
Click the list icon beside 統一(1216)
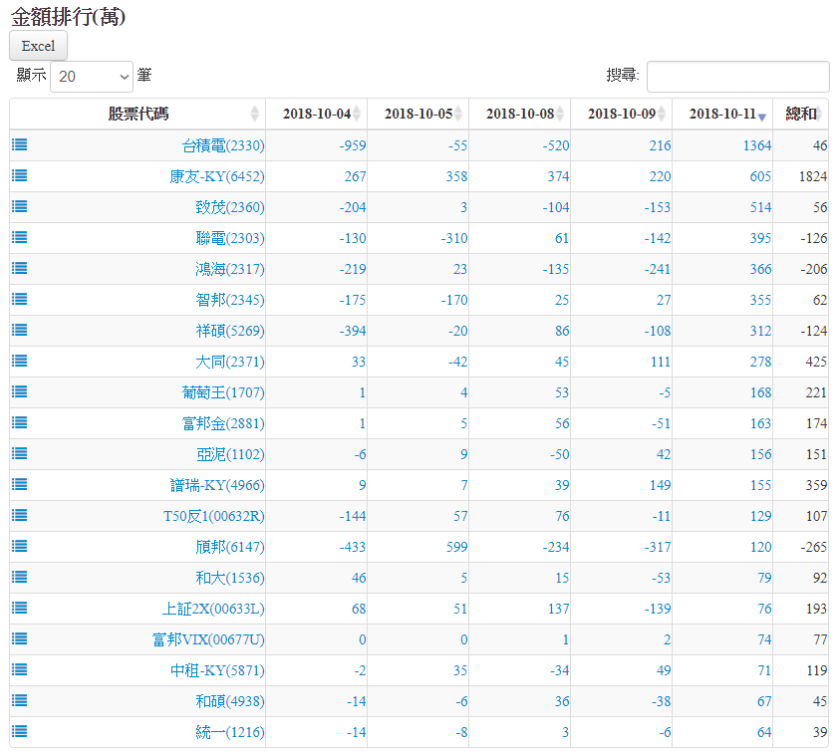point(20,731)
